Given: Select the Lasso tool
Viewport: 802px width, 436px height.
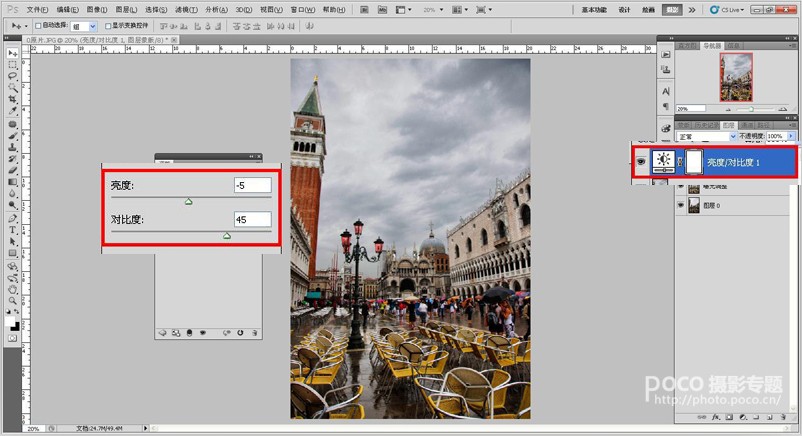Looking at the screenshot, I should pyautogui.click(x=13, y=76).
